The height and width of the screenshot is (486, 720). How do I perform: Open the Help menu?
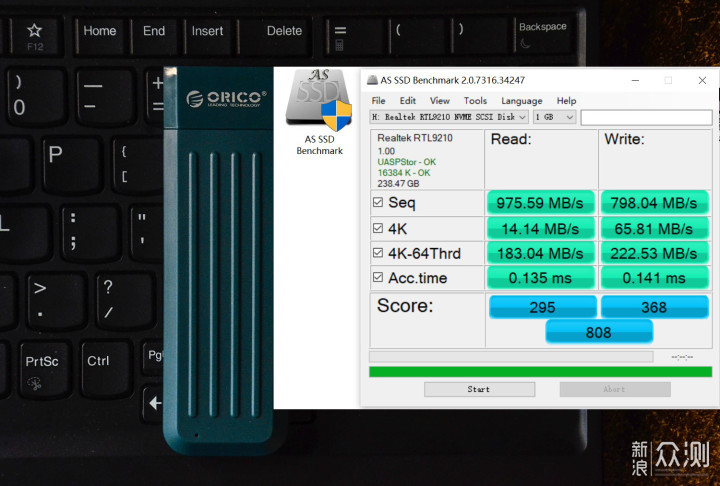pos(566,101)
